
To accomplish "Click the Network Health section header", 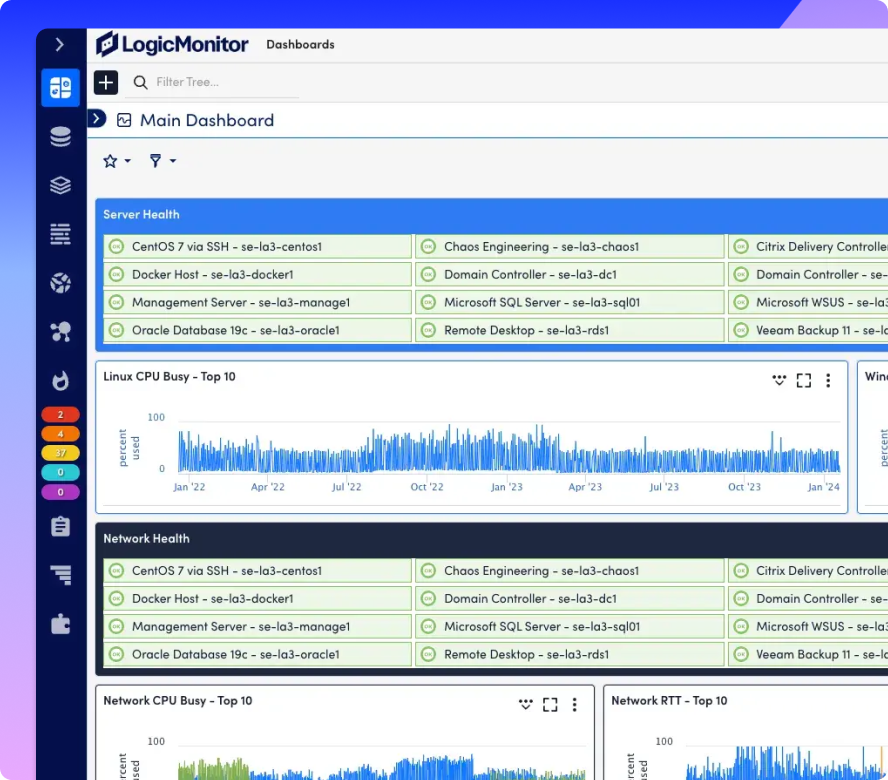I will (146, 539).
